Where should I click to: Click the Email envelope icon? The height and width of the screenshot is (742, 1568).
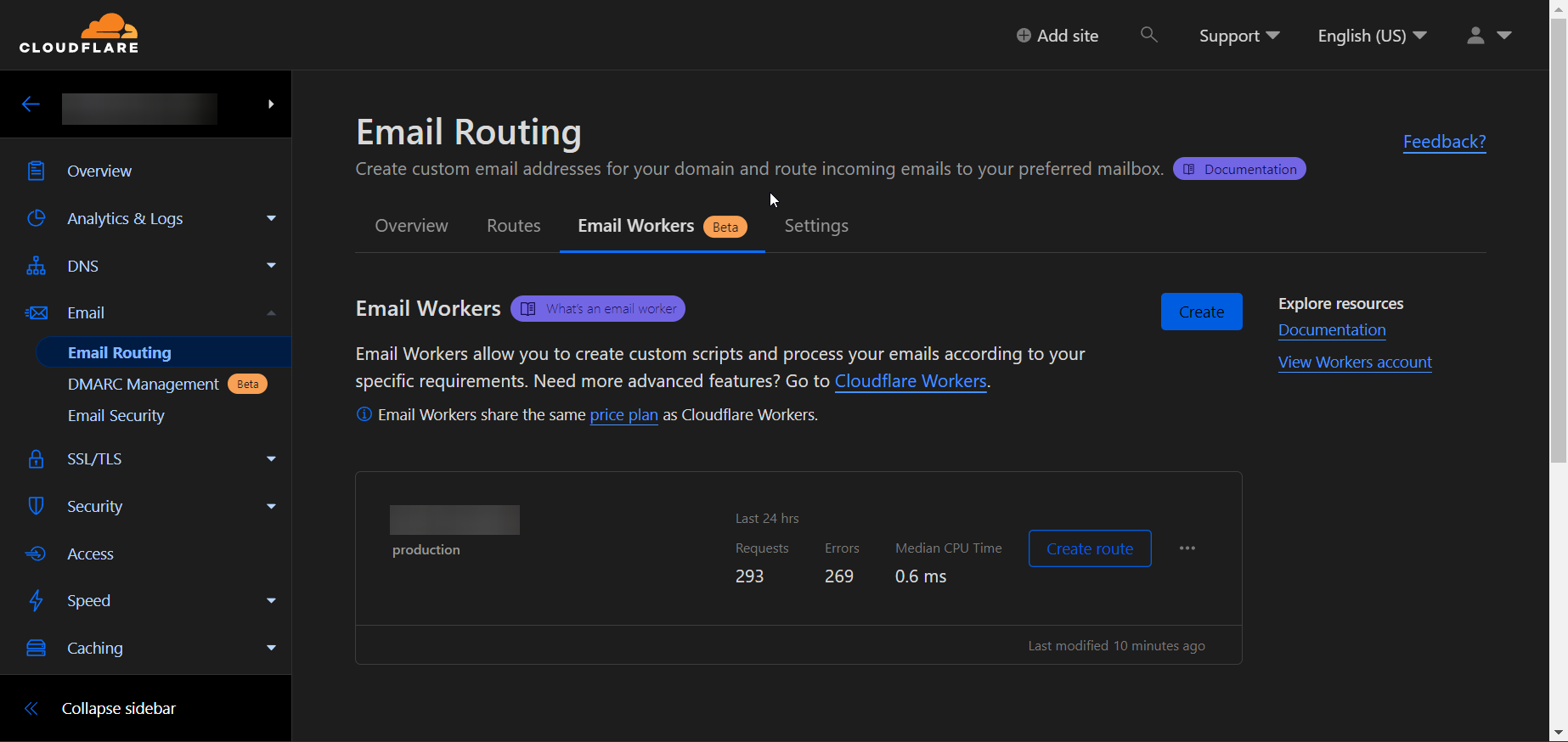tap(36, 312)
